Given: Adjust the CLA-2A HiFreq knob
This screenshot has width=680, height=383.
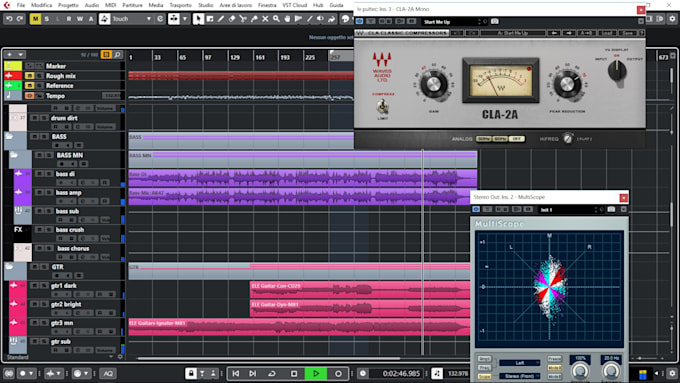Looking at the screenshot, I should click(568, 139).
